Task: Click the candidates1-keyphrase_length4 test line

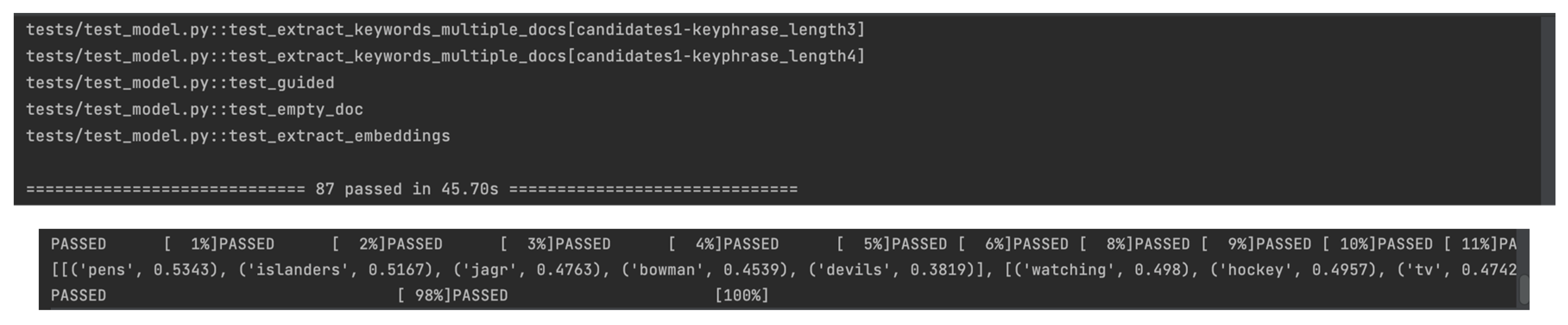Action: click(x=445, y=57)
